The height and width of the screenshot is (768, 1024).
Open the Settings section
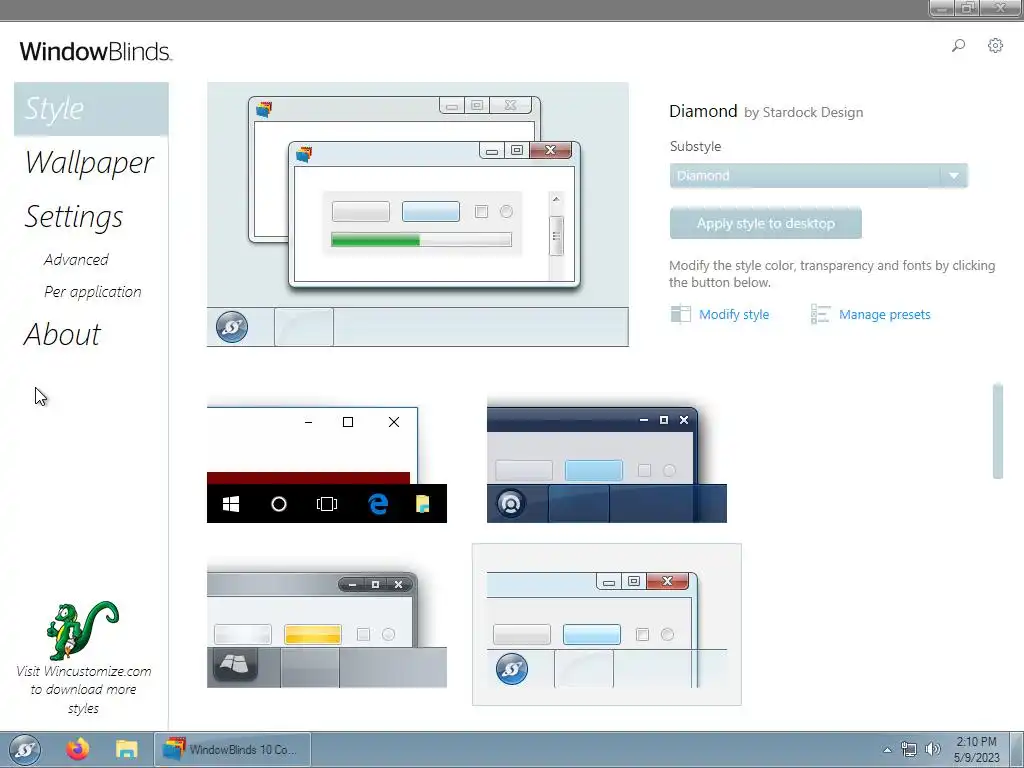point(74,217)
